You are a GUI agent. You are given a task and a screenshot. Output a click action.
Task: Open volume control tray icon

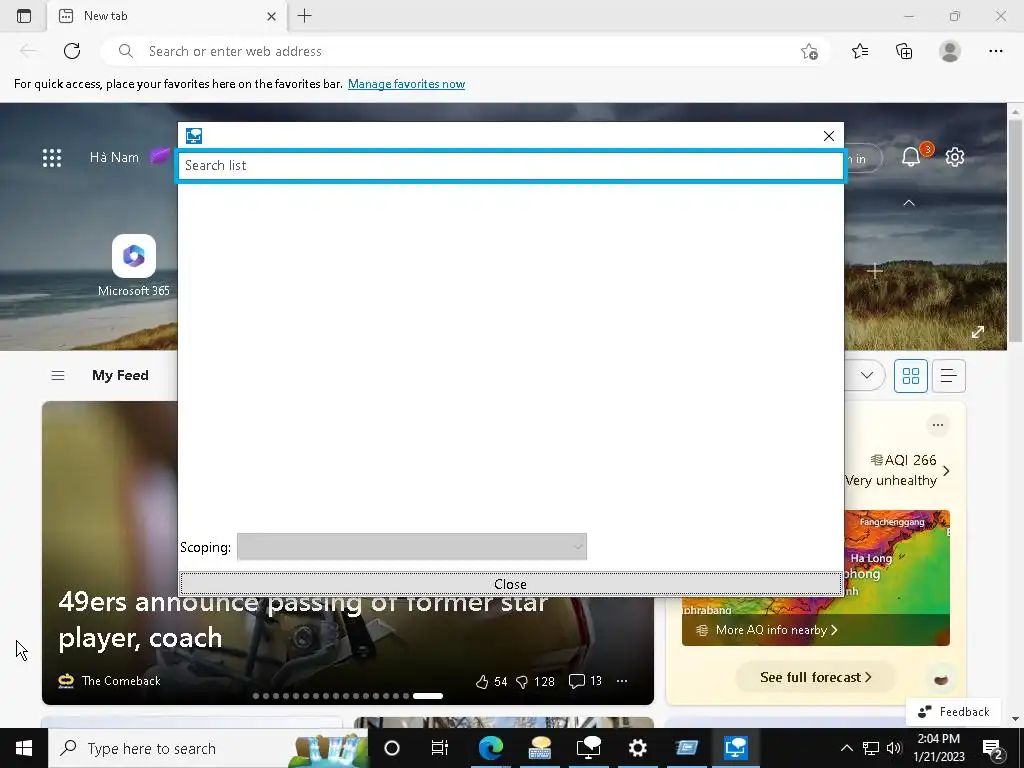point(894,748)
